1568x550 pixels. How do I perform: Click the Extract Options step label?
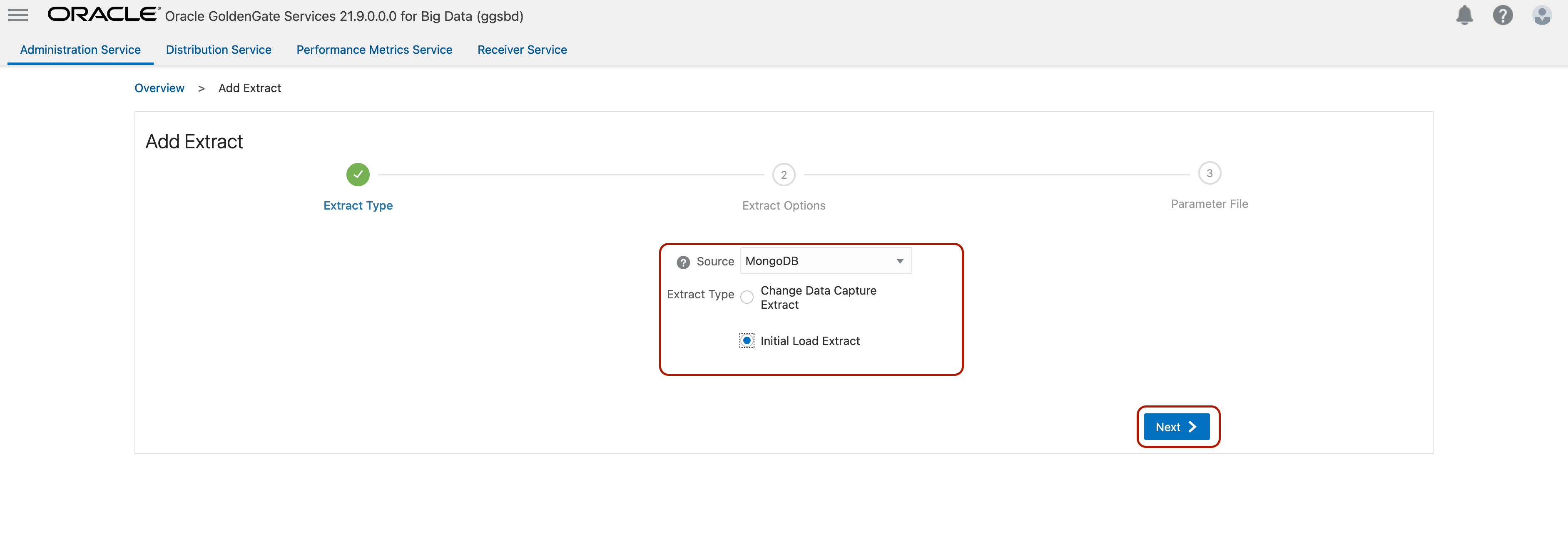pos(784,206)
